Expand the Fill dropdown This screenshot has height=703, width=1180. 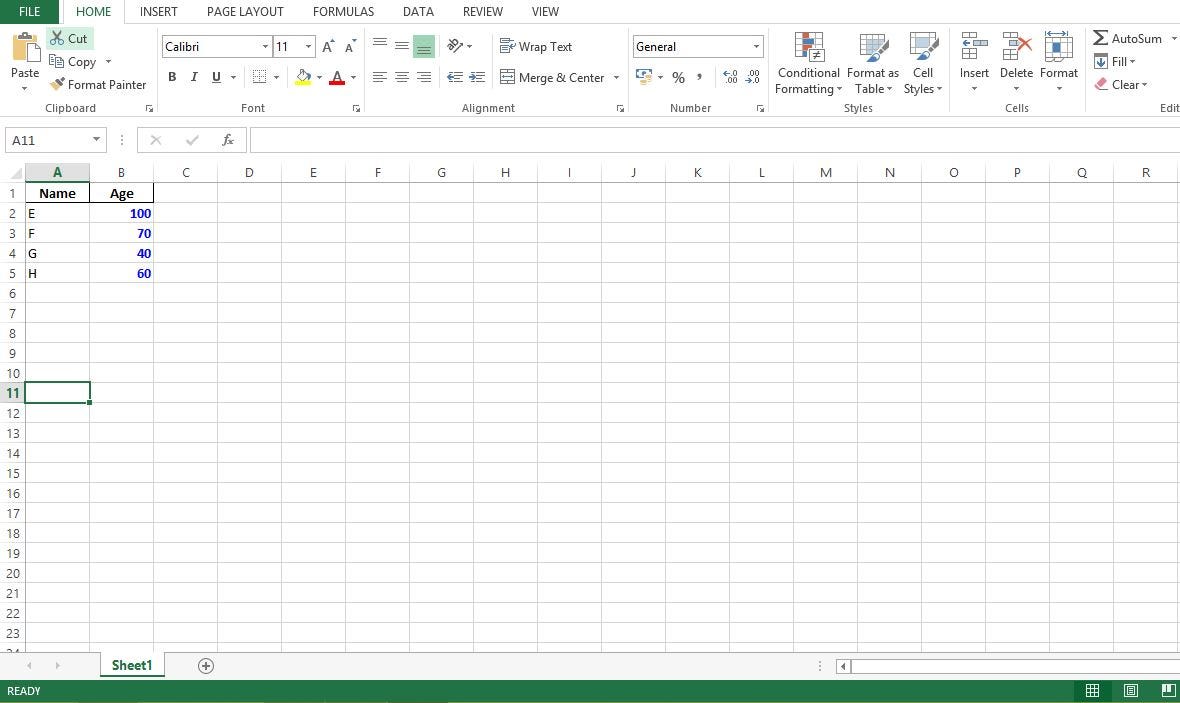(1132, 62)
